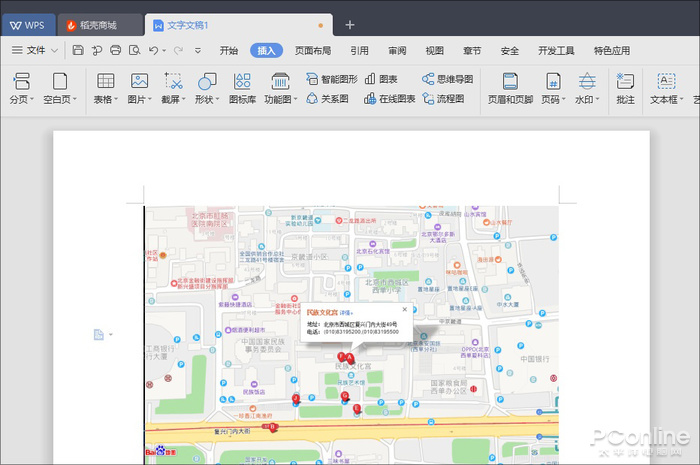Click the Print icon in quick toolbar

116,50
